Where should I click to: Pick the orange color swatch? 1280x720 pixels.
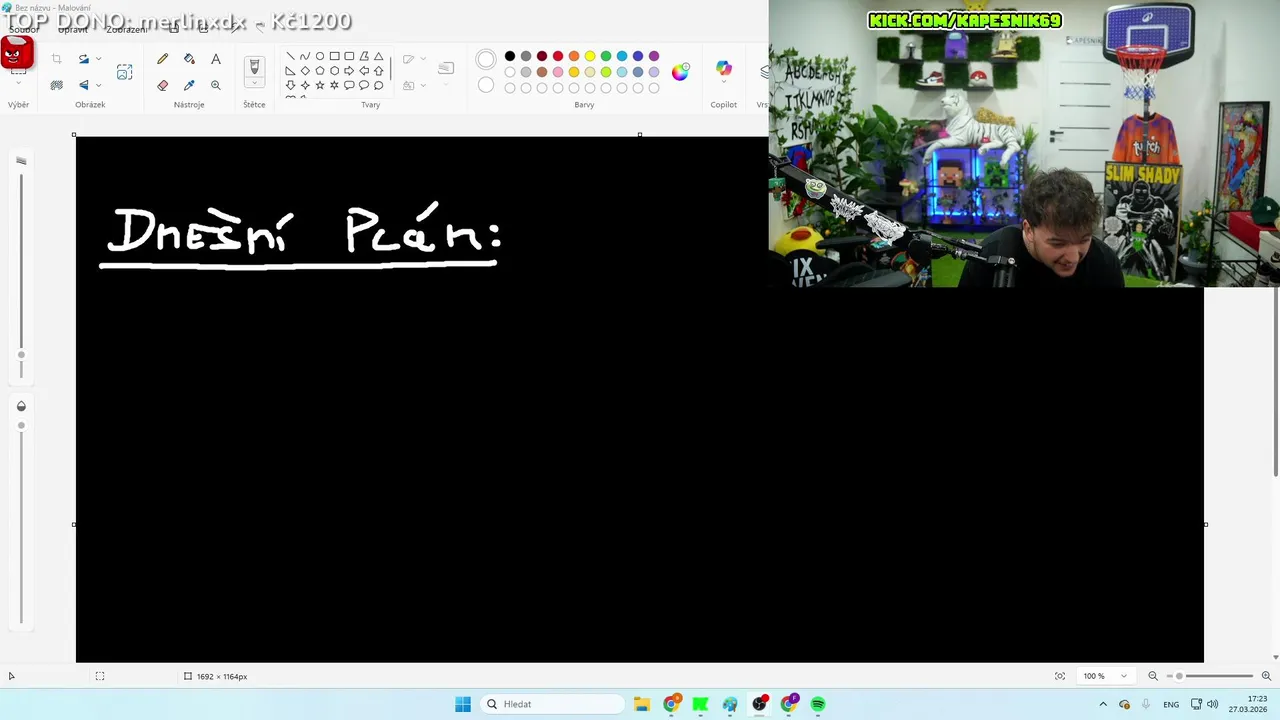coord(574,56)
